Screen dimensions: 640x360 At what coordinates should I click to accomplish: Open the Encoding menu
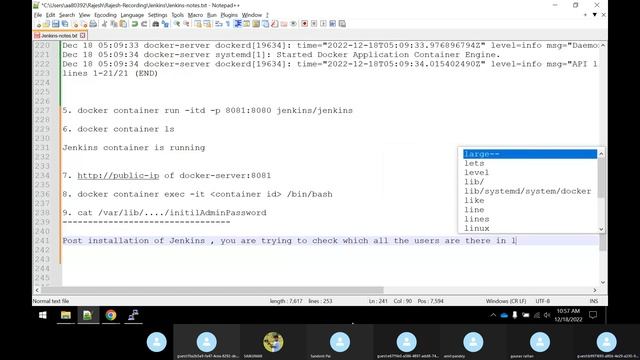pos(105,15)
